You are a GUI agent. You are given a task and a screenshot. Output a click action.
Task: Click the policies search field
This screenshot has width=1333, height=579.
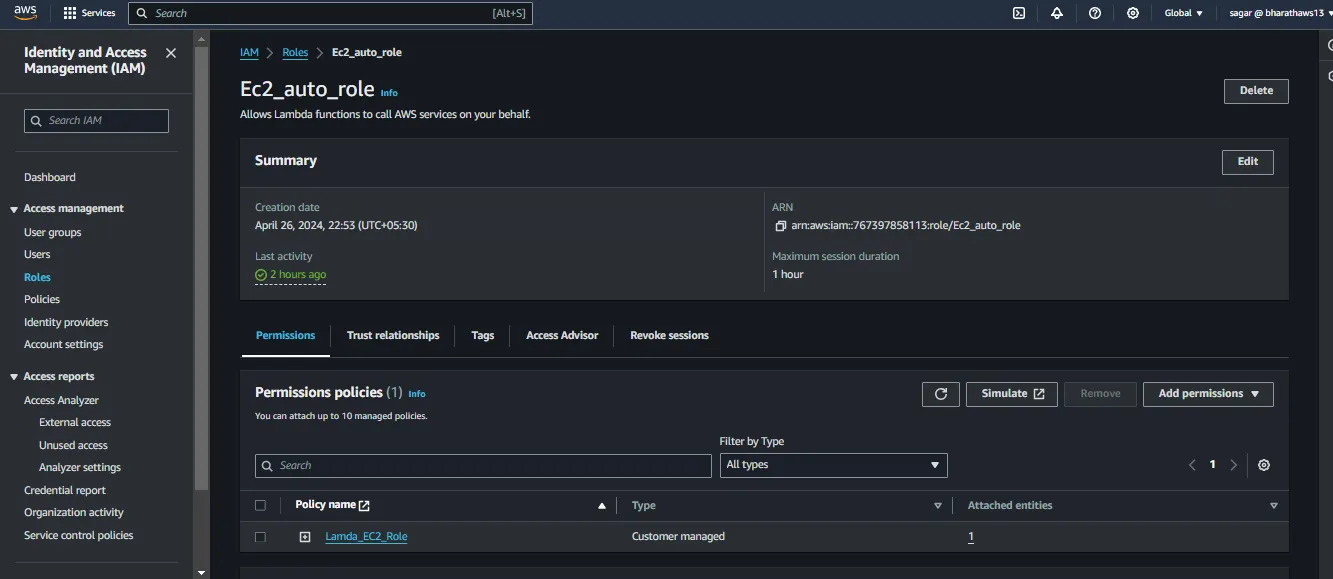click(483, 466)
